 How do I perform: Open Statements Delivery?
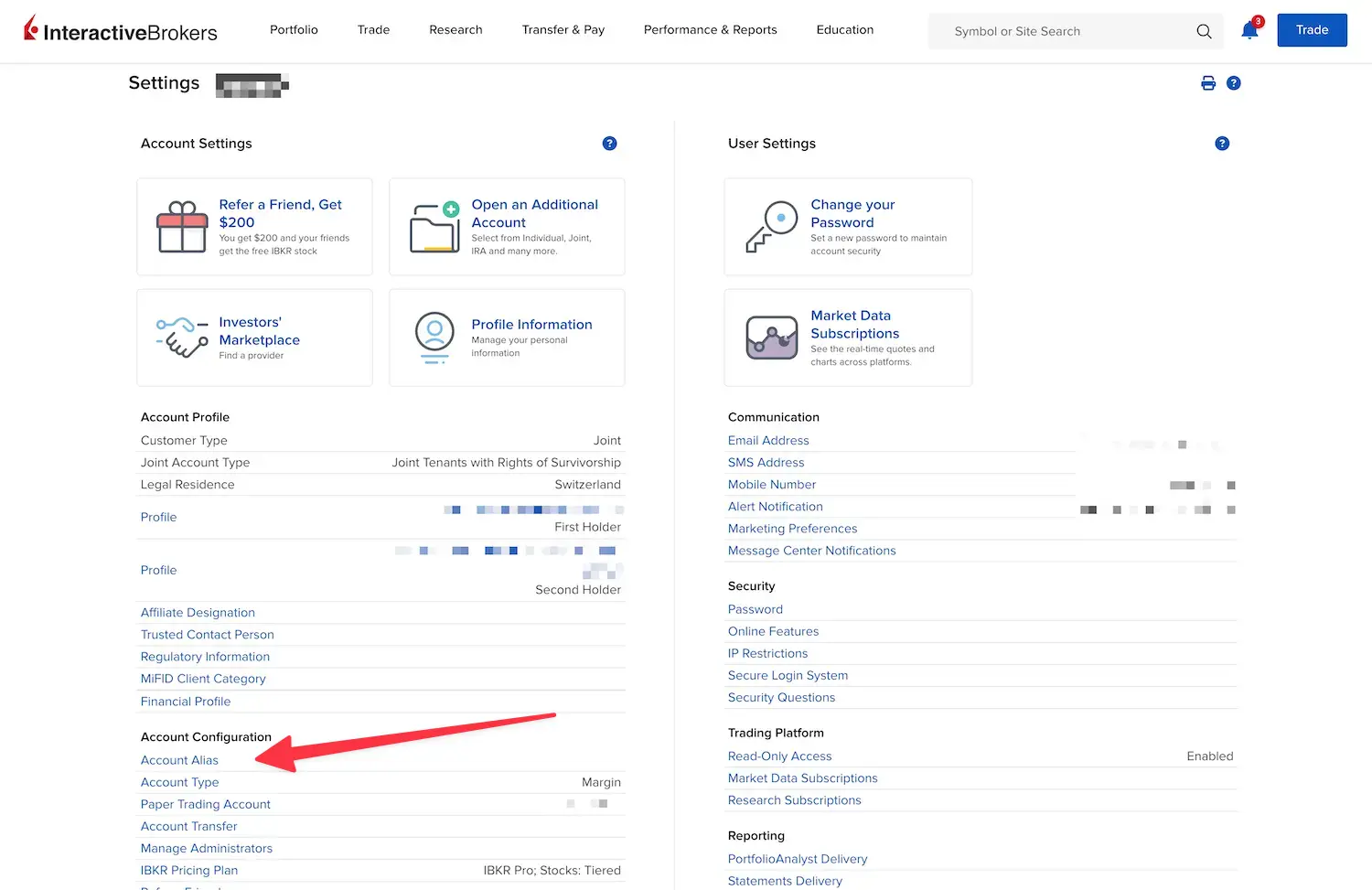point(785,881)
